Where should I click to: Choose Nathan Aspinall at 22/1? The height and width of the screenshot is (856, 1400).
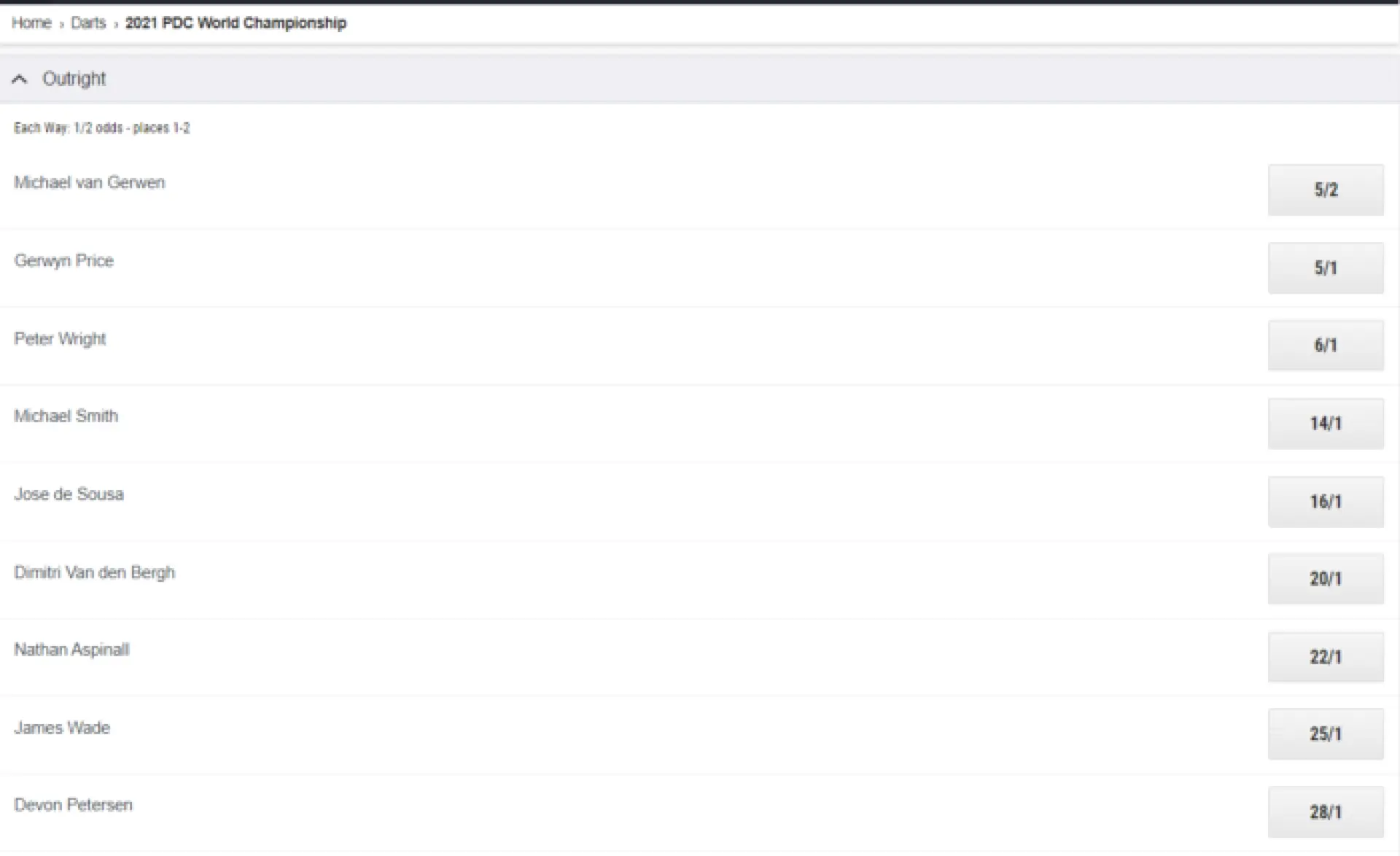pos(1326,657)
